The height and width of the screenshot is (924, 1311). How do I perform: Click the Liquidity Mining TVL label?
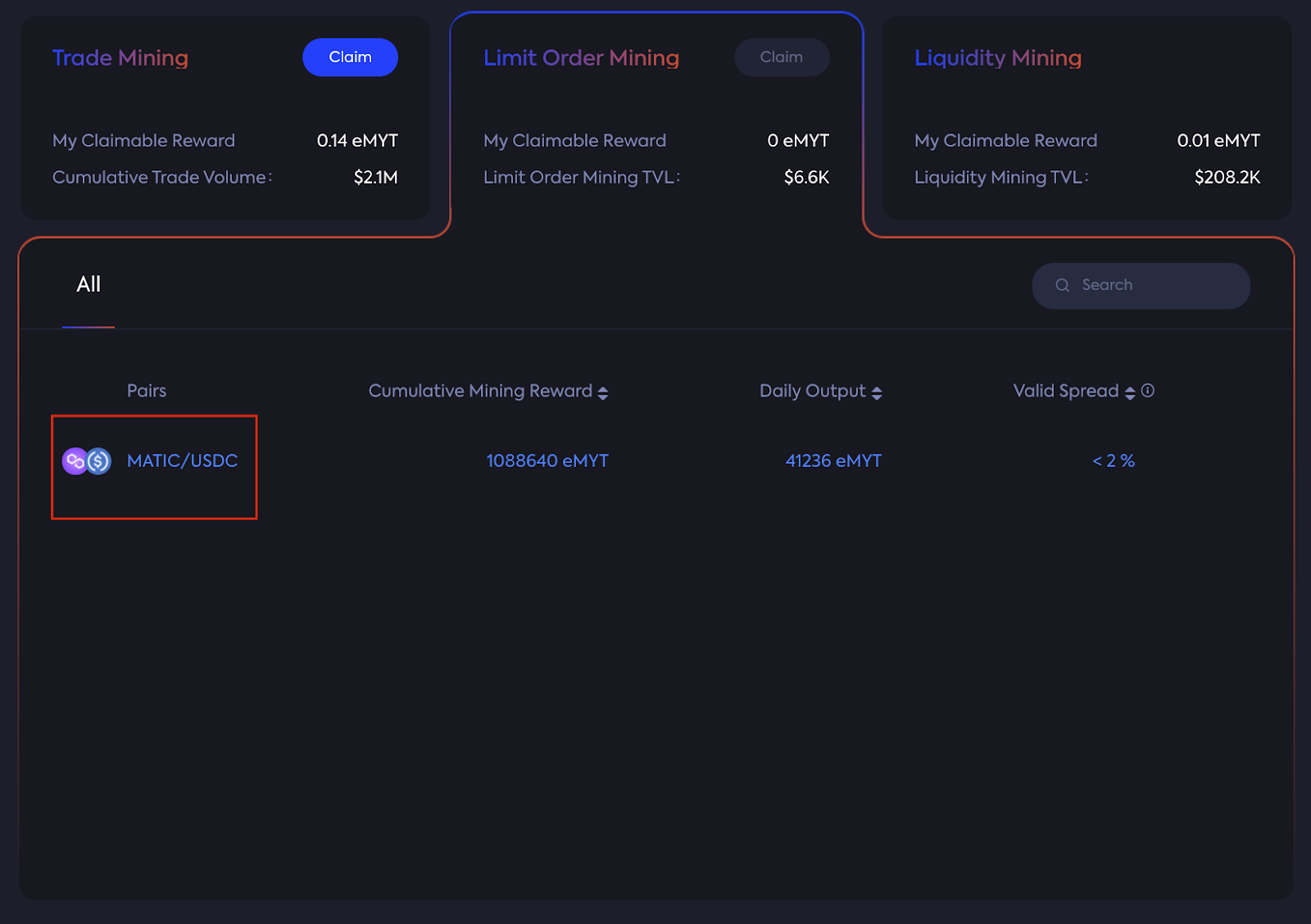pos(1001,177)
